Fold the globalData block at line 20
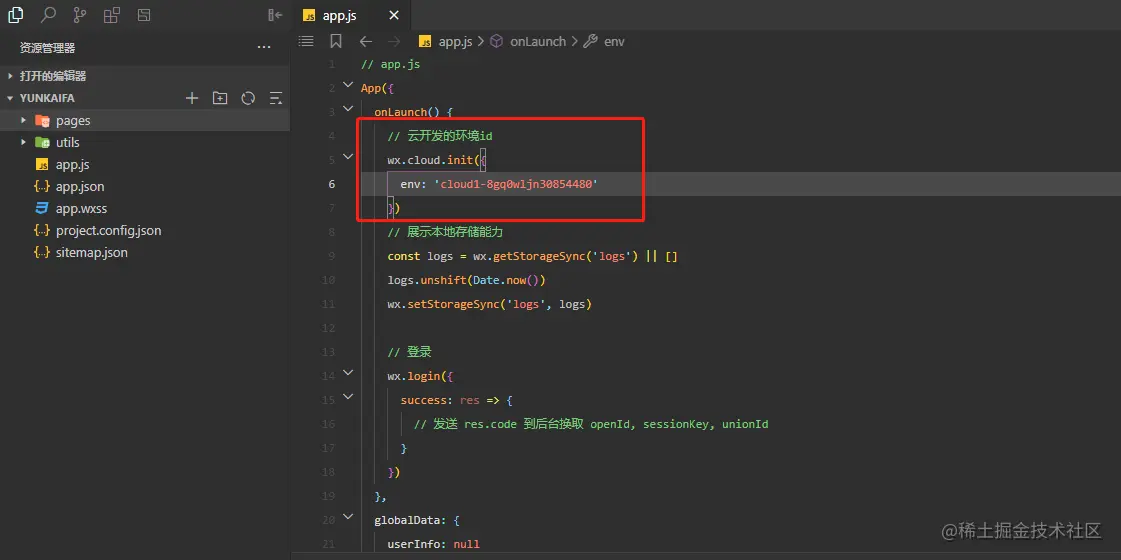1121x560 pixels. click(x=347, y=516)
